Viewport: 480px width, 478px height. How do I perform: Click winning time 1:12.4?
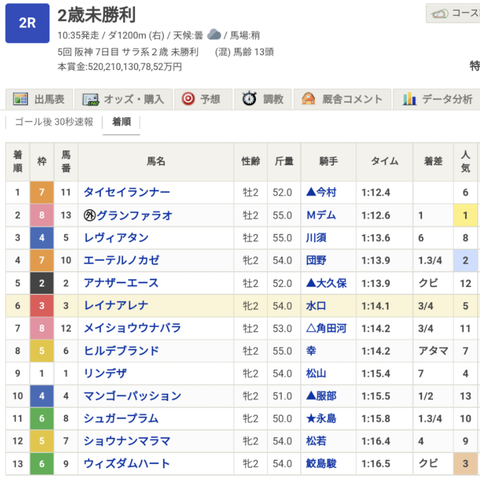pos(376,192)
